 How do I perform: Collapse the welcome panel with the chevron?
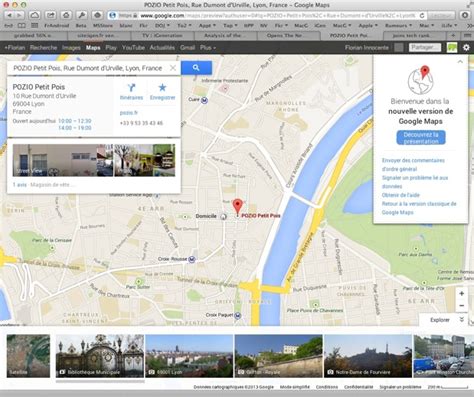click(x=460, y=62)
